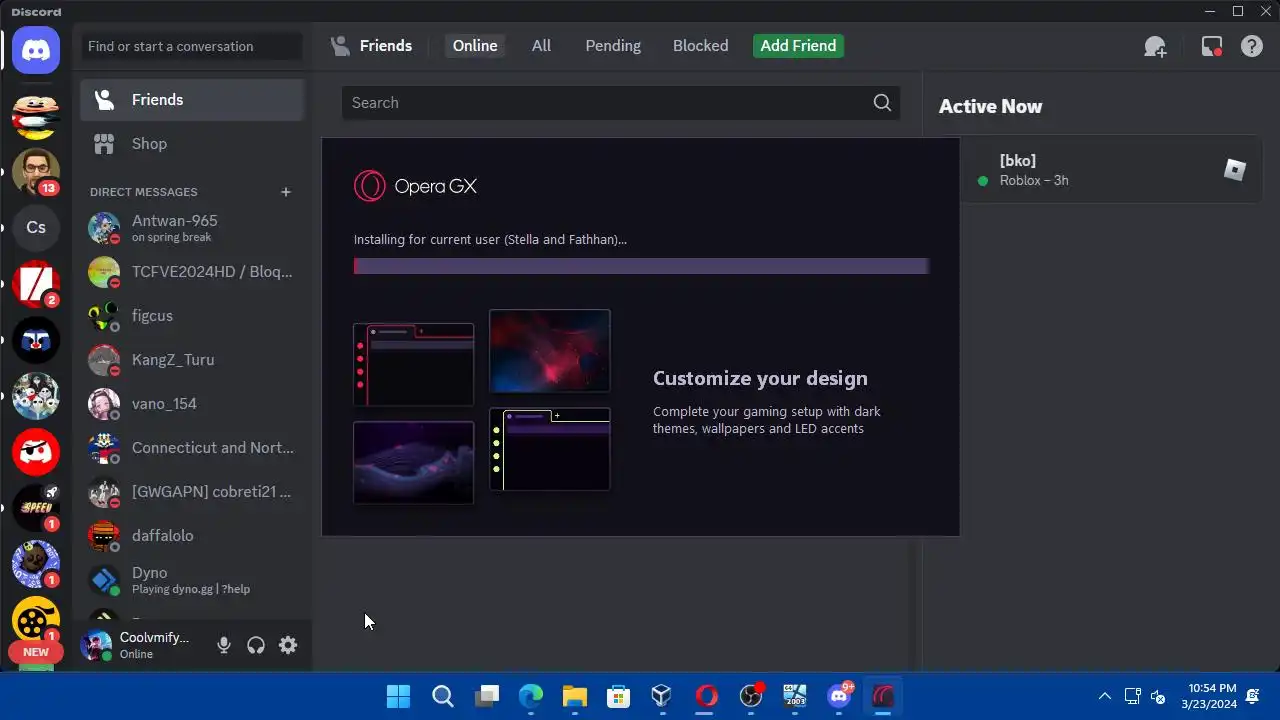Click the NEW unread mentions indicator
Screen dimensions: 1280x720
36,652
